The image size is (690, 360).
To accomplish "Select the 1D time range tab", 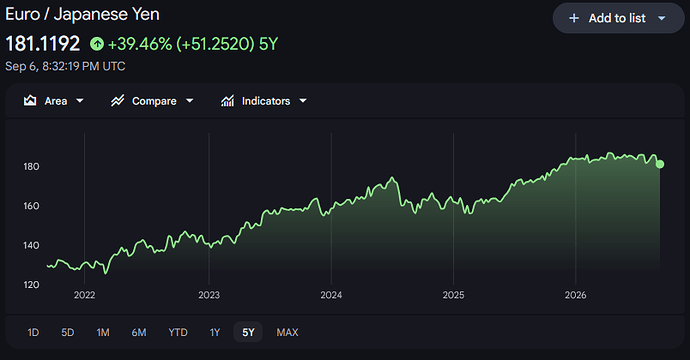I will point(33,332).
